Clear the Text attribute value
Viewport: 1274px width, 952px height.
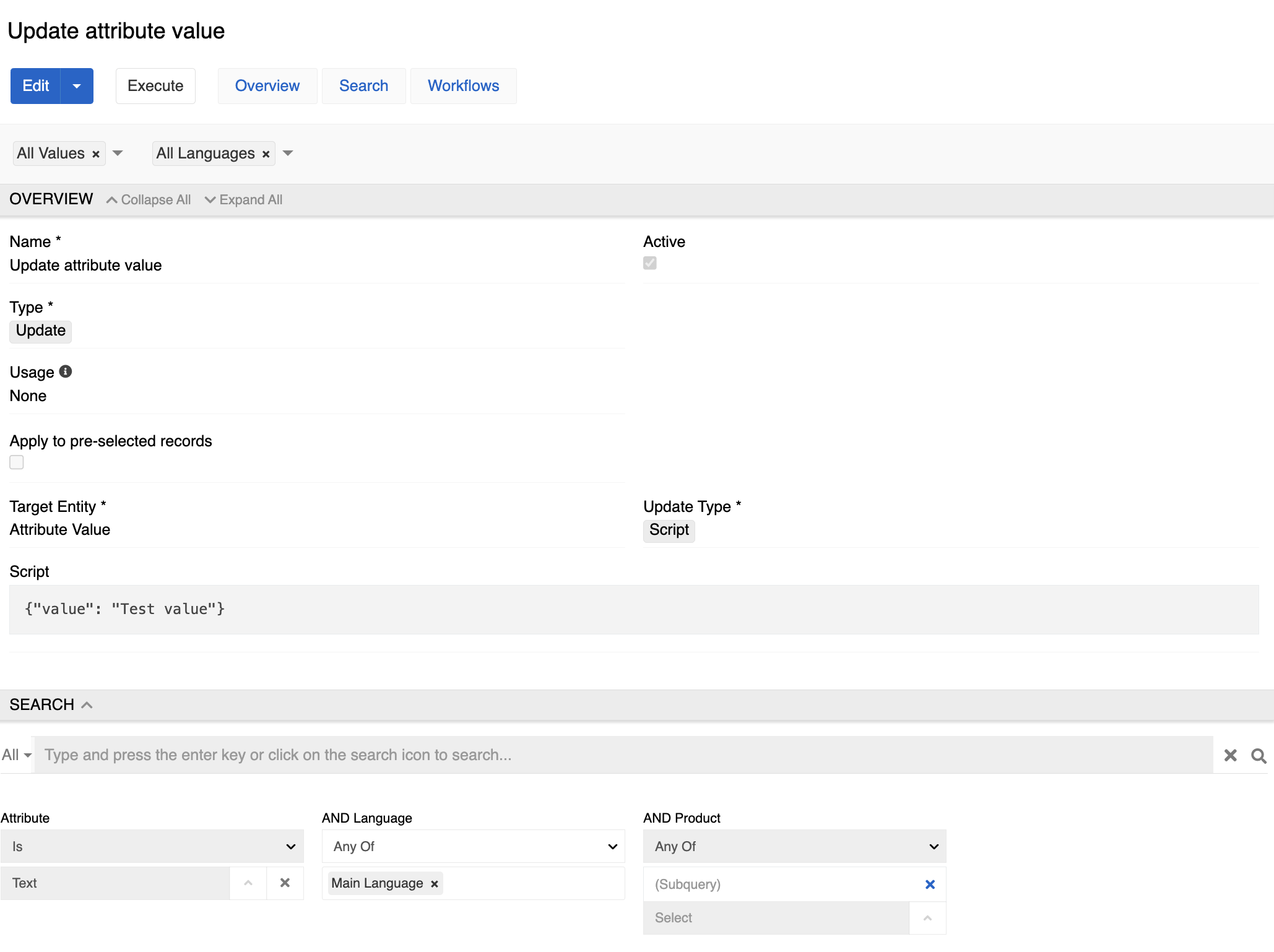(x=285, y=883)
